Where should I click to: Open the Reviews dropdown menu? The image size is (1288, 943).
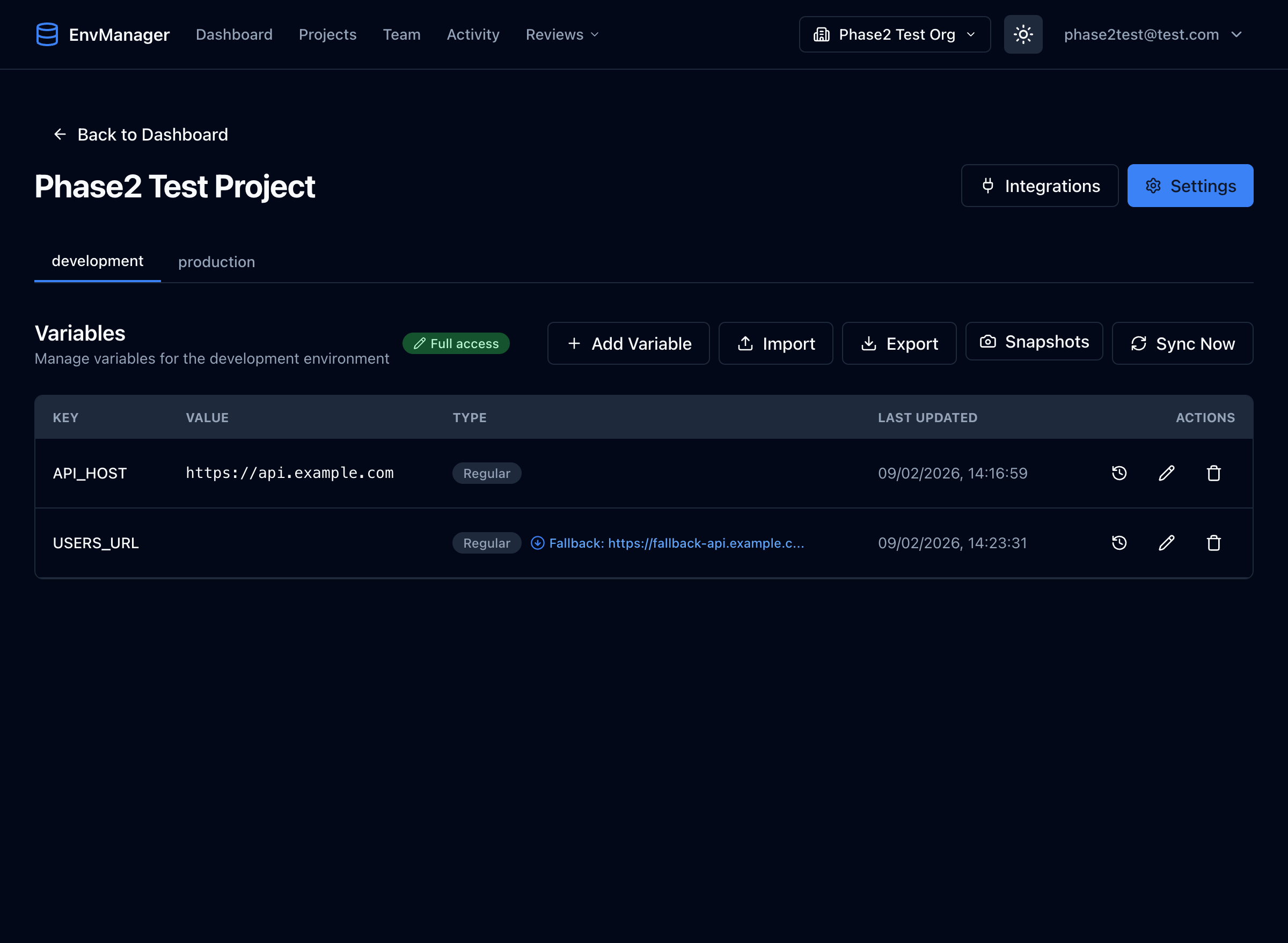[x=561, y=34]
